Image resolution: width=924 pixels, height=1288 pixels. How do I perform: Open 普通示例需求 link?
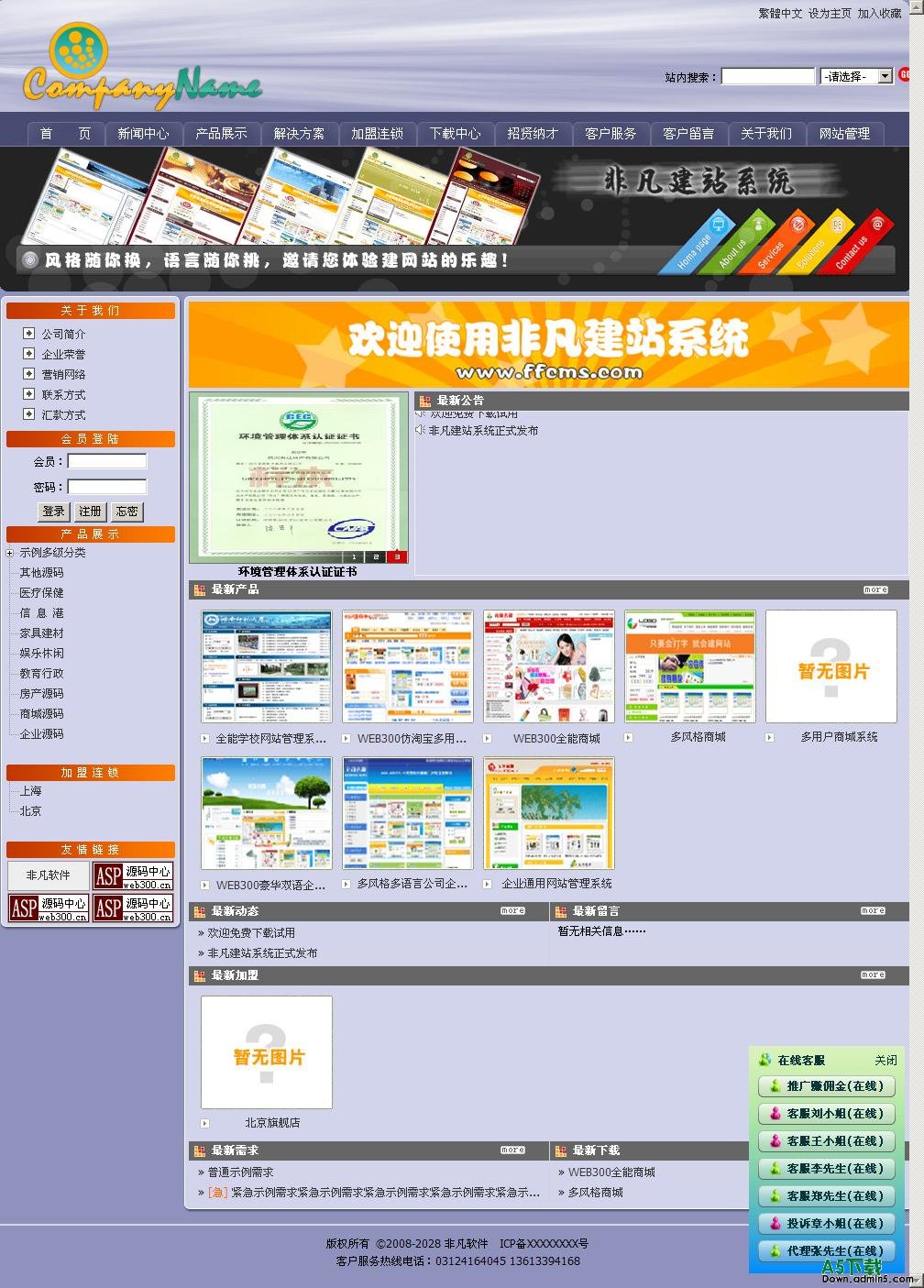click(240, 1172)
